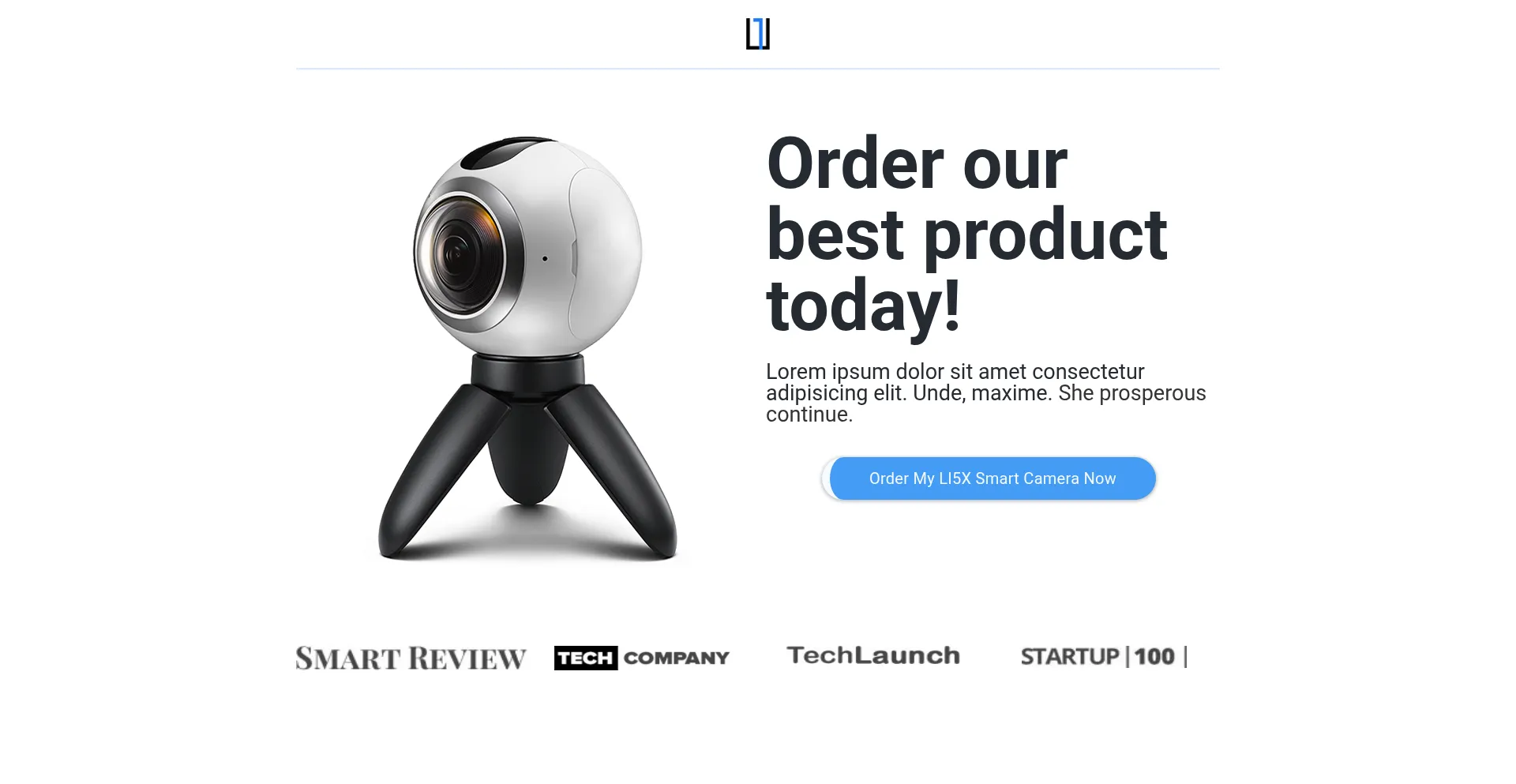
Task: Click the black TECH box logo
Action: click(x=586, y=658)
